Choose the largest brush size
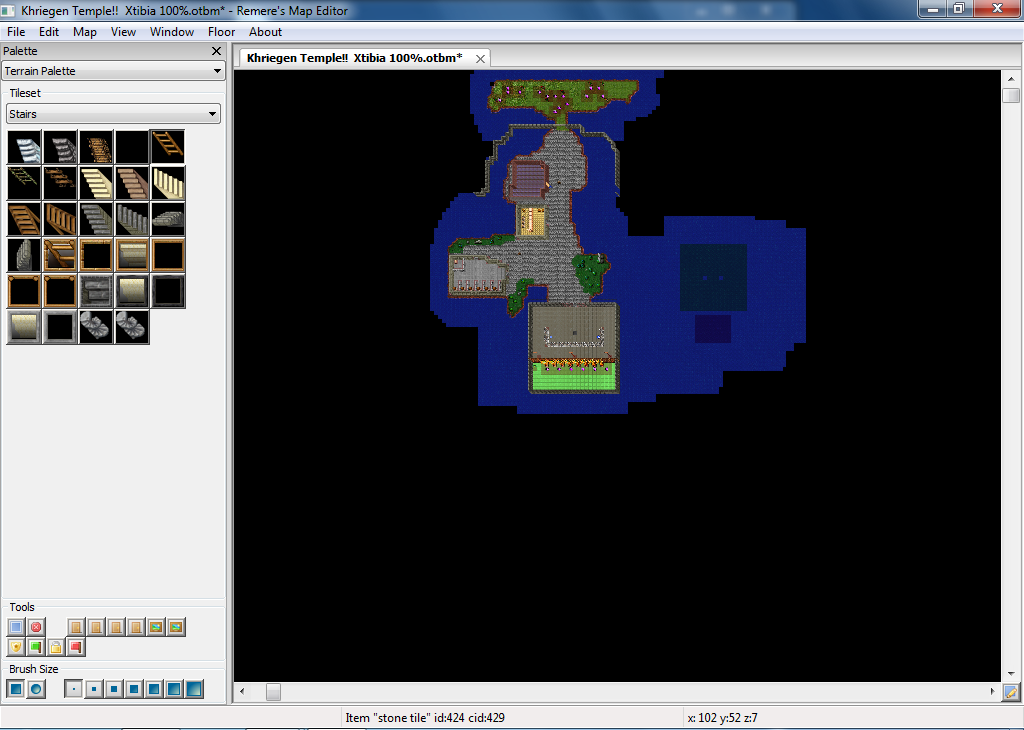The width and height of the screenshot is (1024, 730). click(x=194, y=689)
